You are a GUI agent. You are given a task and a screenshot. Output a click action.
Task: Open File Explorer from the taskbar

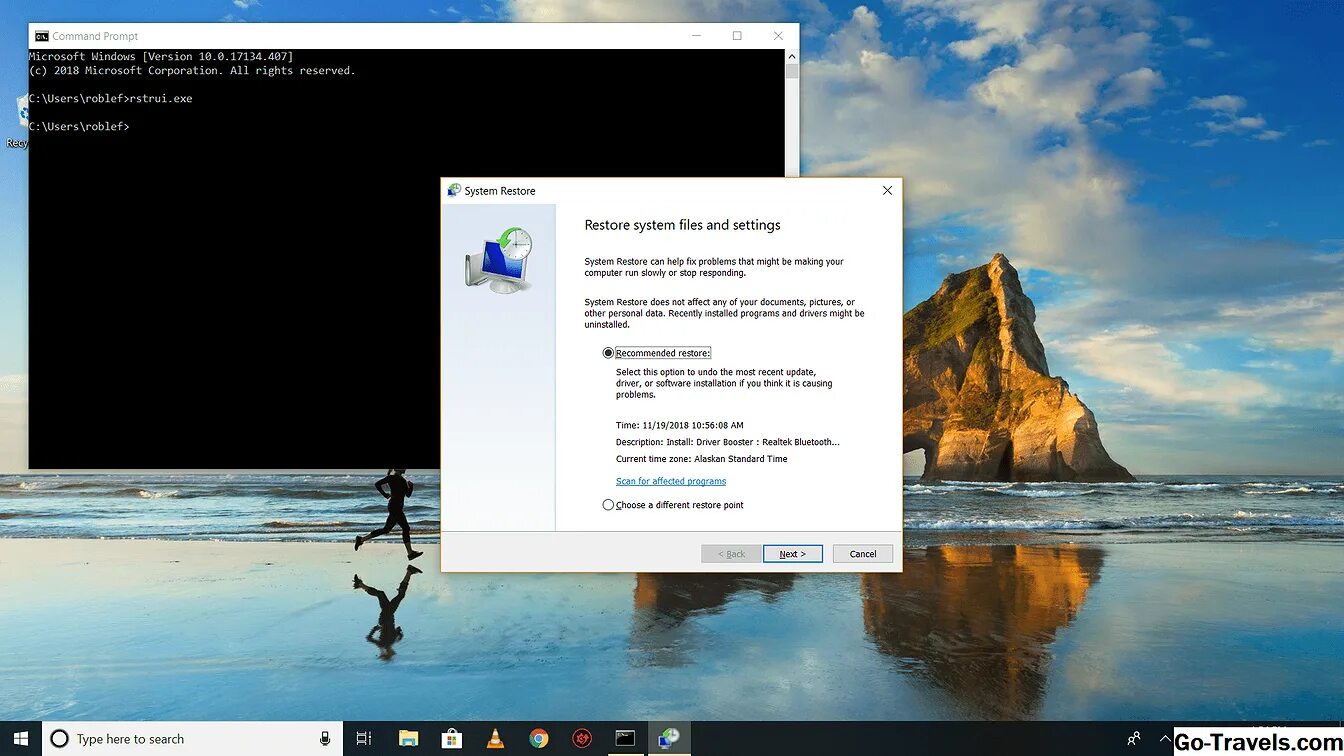pos(408,739)
